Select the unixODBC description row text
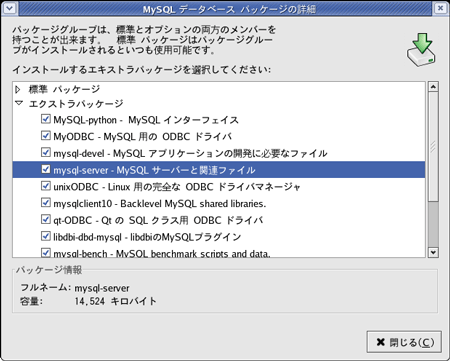The height and width of the screenshot is (361, 450). pos(177,187)
